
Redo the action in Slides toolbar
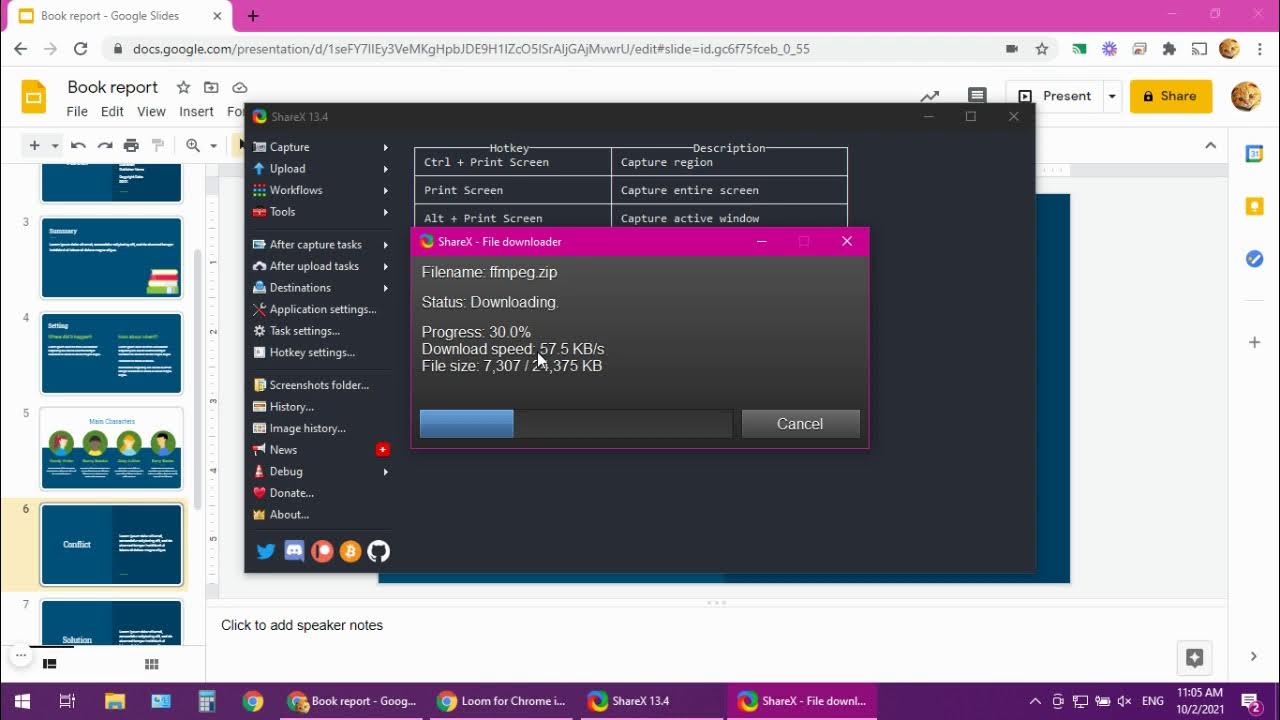tap(105, 146)
